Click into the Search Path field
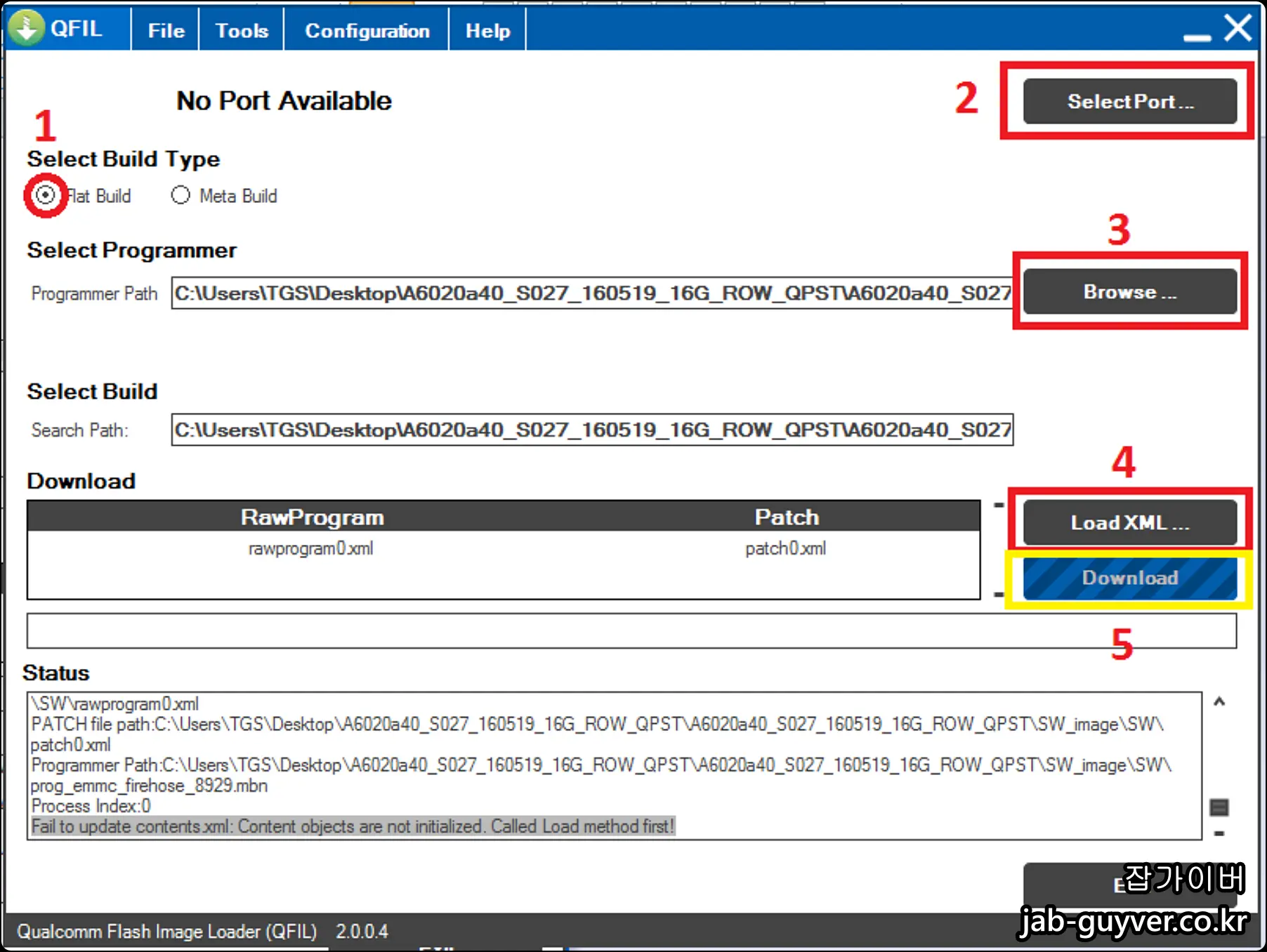The height and width of the screenshot is (952, 1267). tap(591, 430)
